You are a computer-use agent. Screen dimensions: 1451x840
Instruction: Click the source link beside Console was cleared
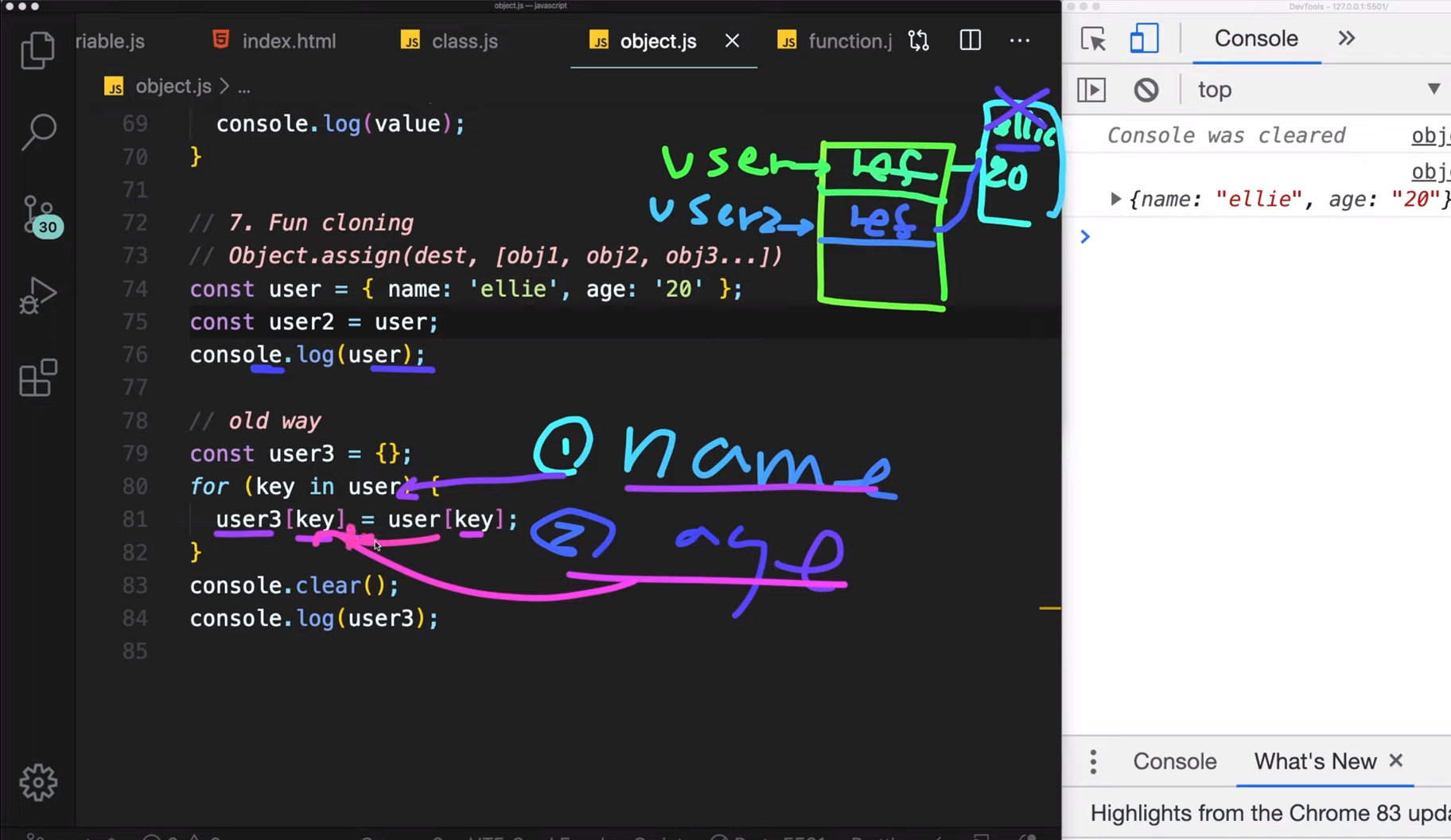coord(1430,135)
